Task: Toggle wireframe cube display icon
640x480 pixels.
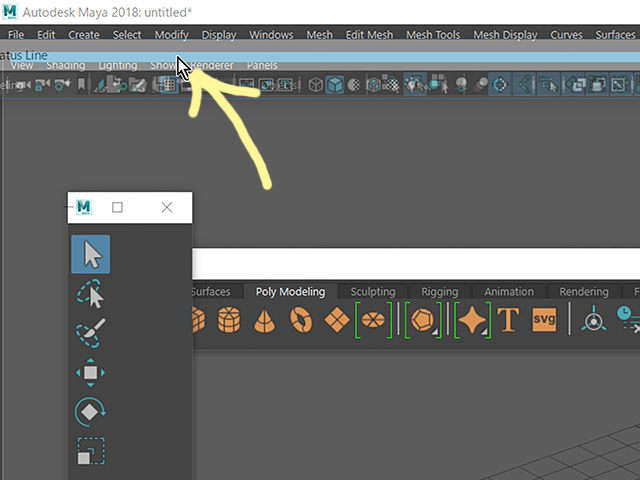Action: point(316,85)
